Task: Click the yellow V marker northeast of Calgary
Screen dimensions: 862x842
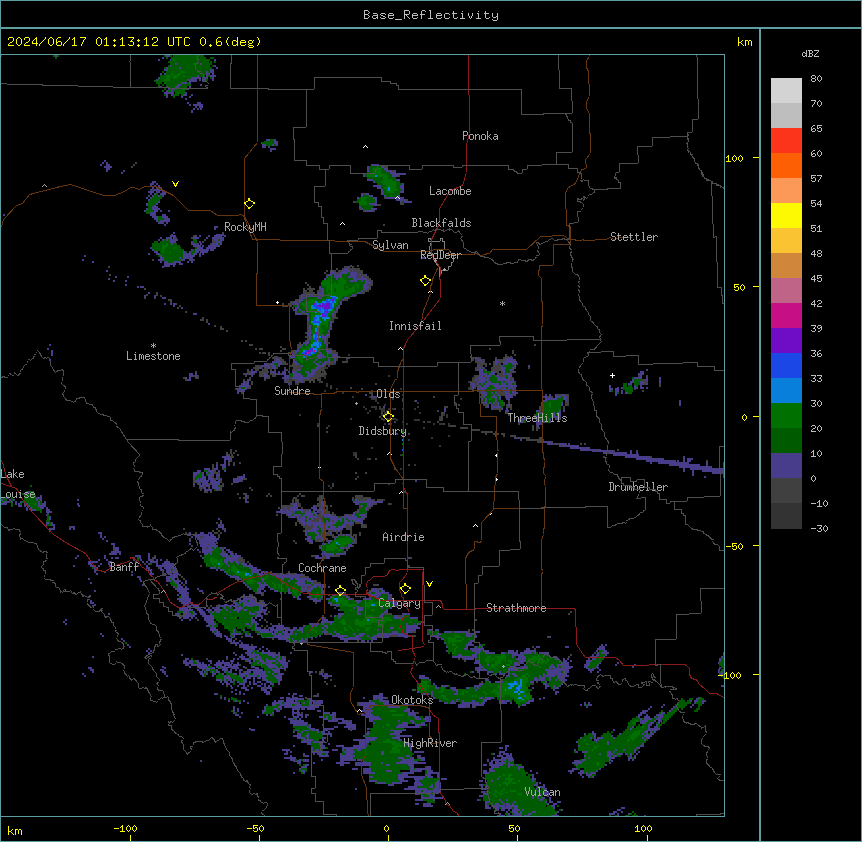Action: [x=429, y=584]
